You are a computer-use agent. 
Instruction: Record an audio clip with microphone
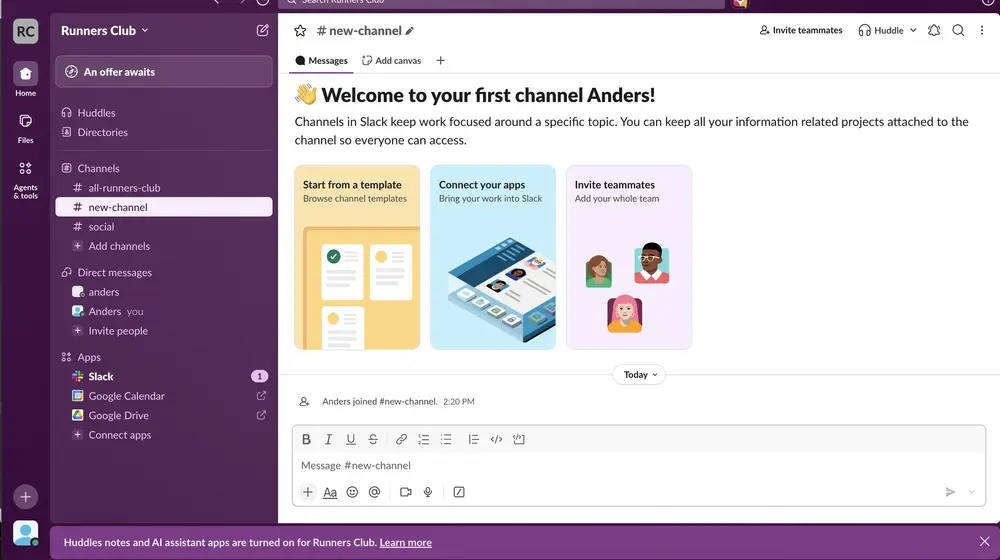tap(428, 492)
